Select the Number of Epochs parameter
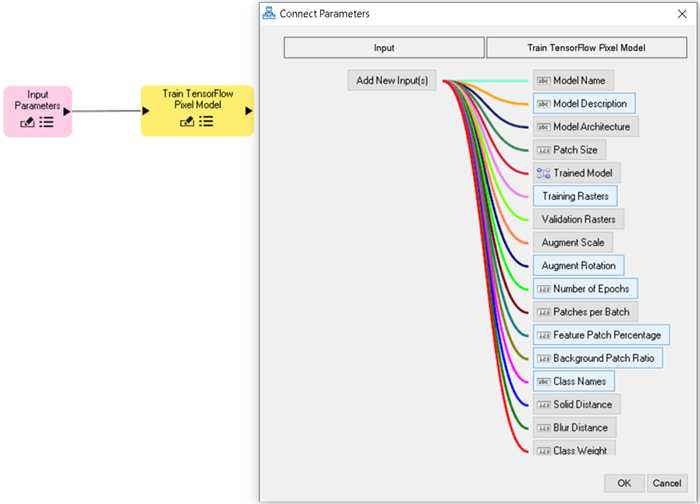The image size is (700, 504). (x=585, y=288)
